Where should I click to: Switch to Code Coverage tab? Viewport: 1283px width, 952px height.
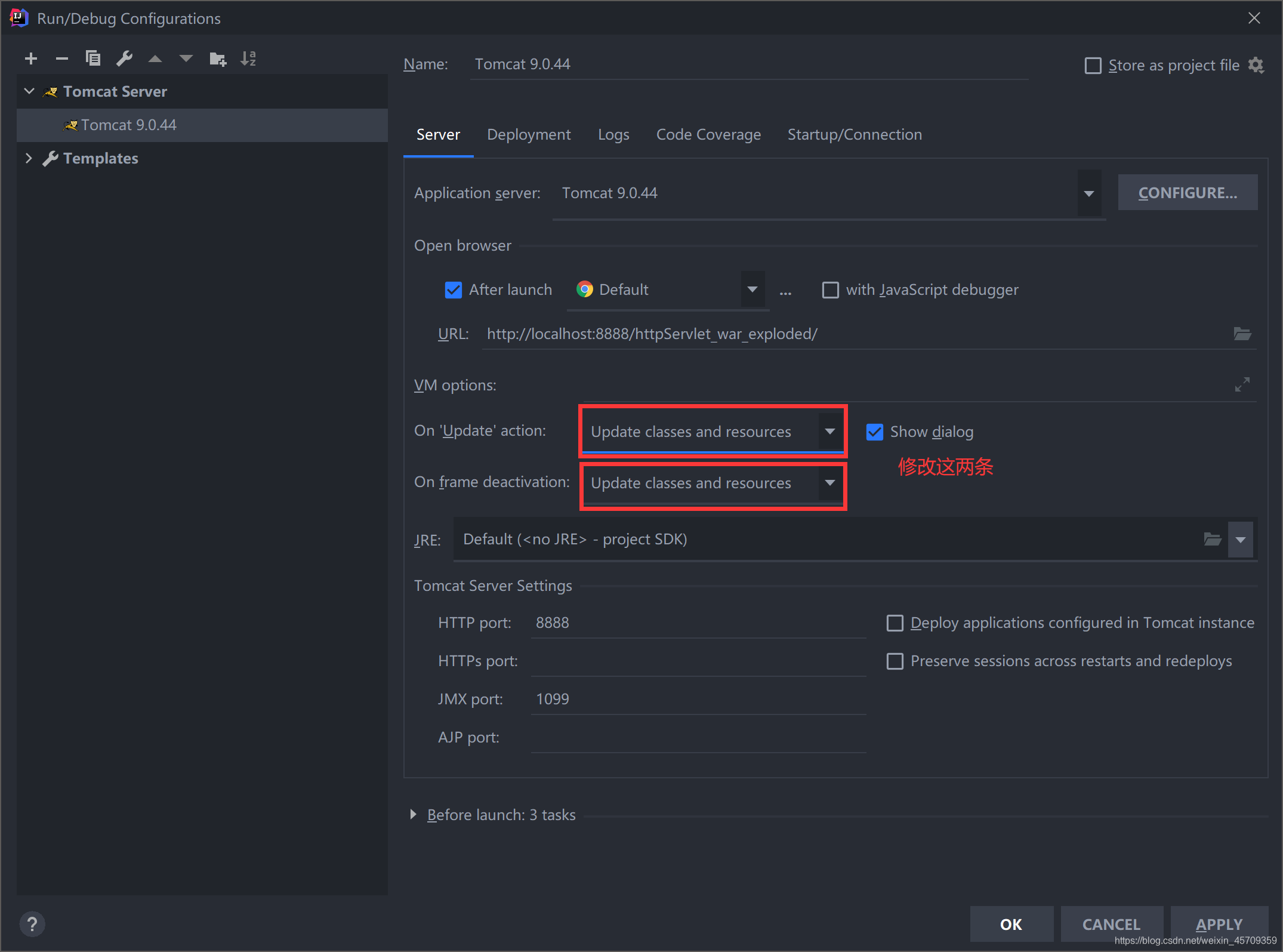click(708, 135)
